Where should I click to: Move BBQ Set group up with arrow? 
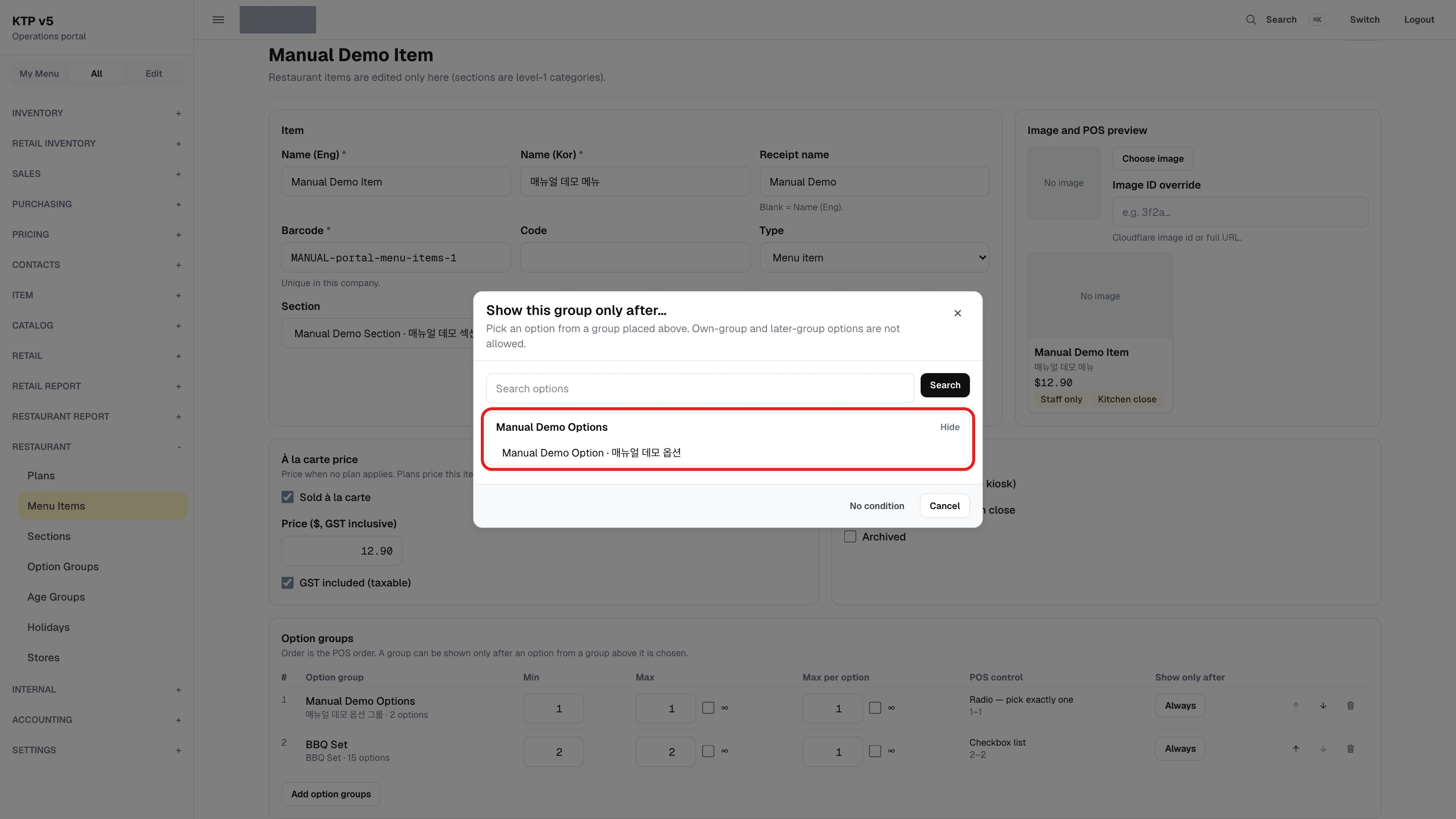[x=1295, y=749]
